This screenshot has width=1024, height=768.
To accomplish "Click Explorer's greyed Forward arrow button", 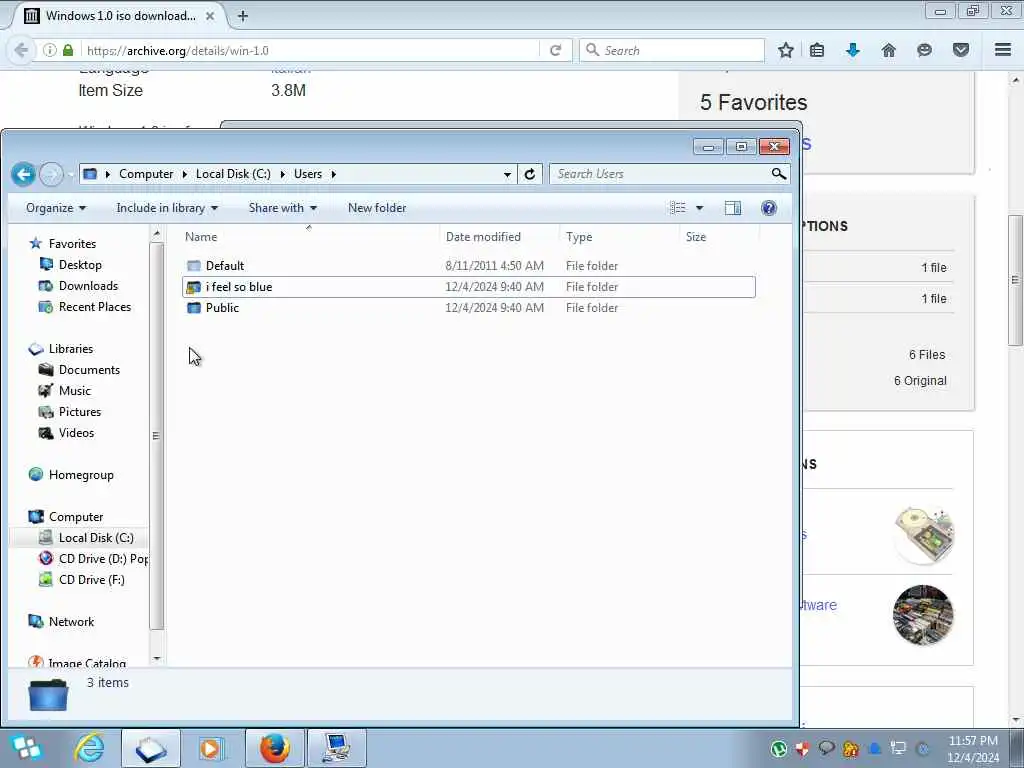I will pos(51,174).
